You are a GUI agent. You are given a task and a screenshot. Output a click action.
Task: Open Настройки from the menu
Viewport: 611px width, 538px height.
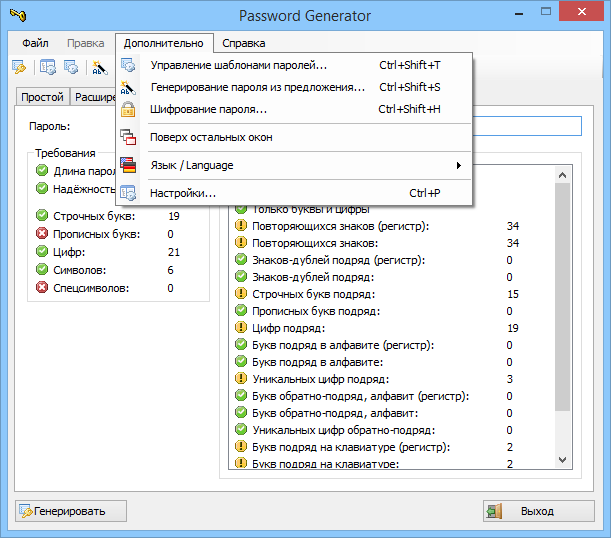click(294, 193)
